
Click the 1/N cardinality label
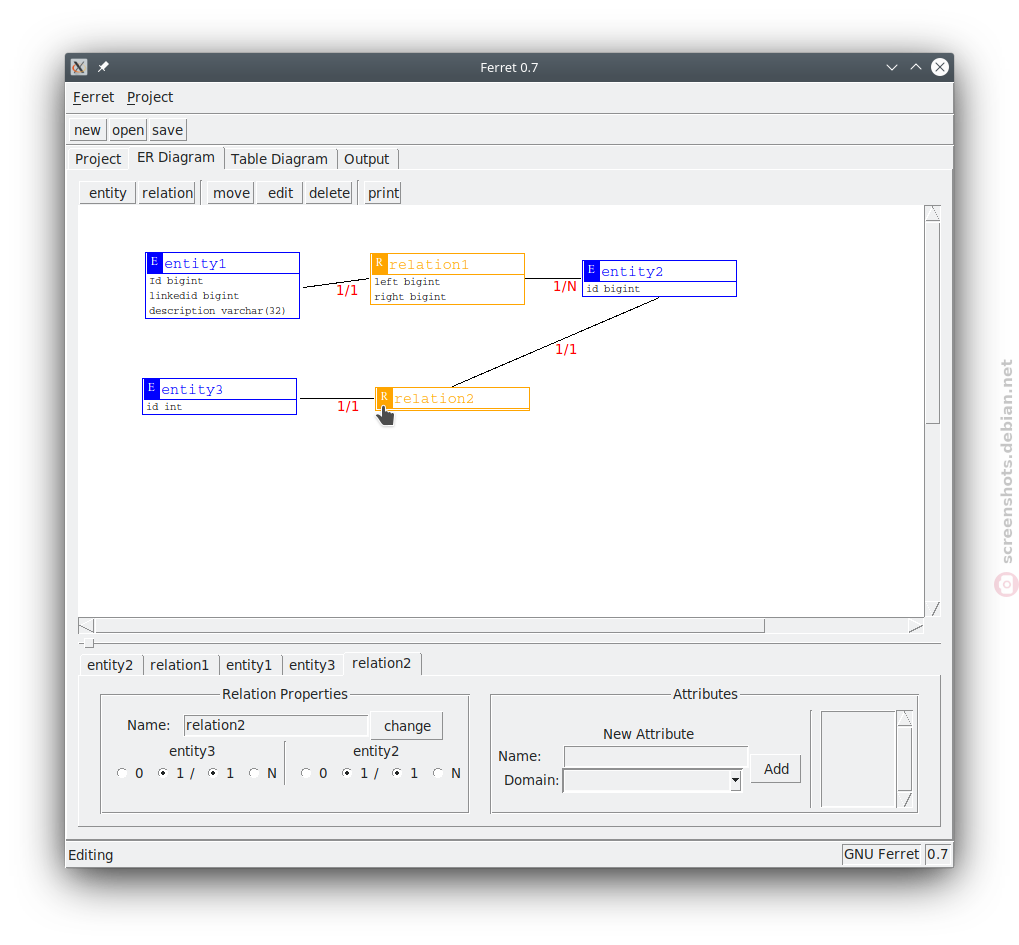point(565,287)
